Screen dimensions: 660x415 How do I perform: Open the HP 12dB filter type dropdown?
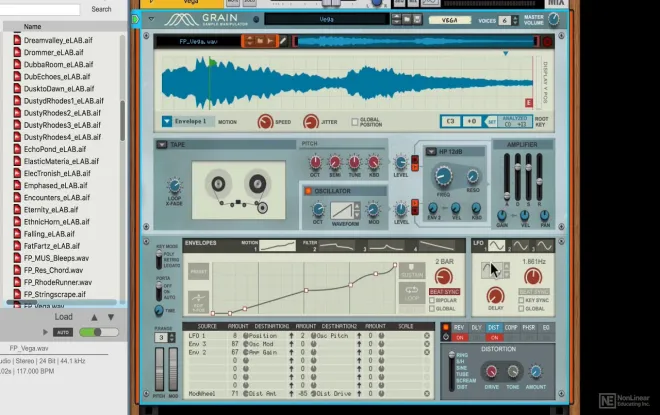point(431,152)
